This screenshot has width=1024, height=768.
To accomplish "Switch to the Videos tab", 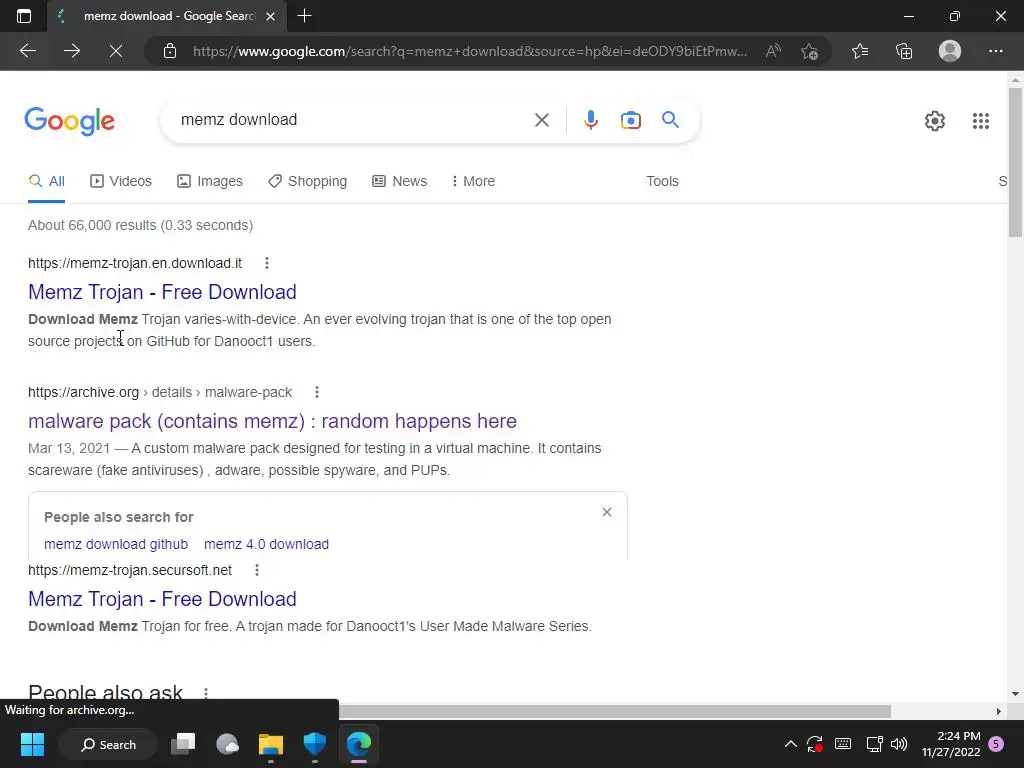I will tap(121, 182).
